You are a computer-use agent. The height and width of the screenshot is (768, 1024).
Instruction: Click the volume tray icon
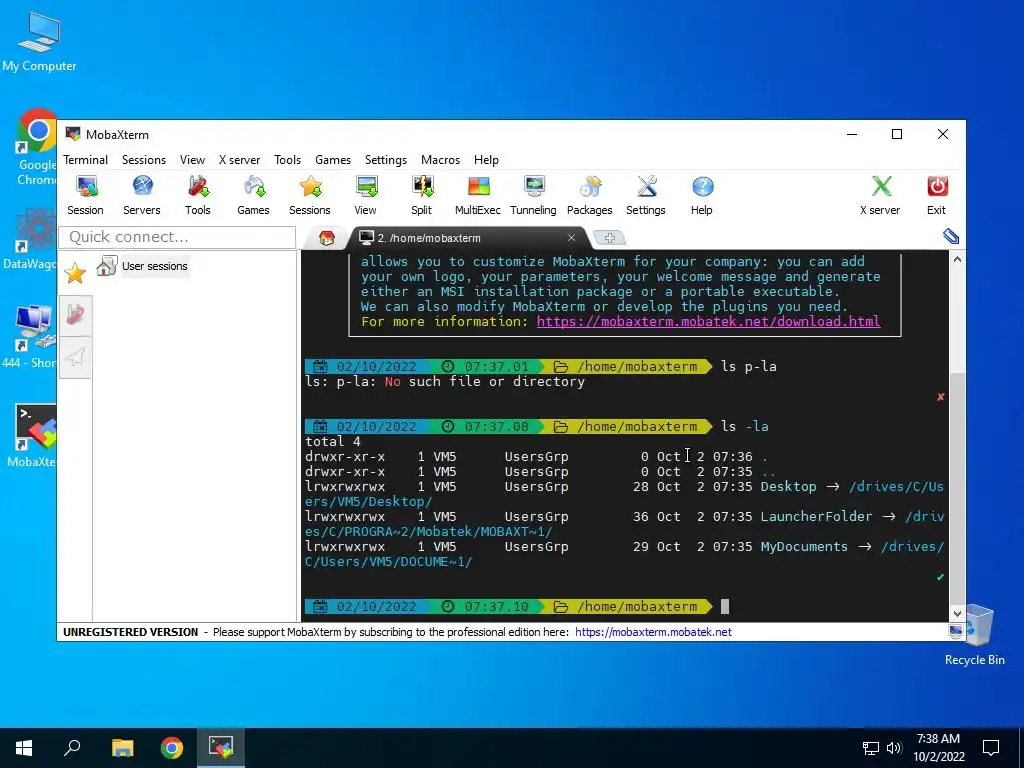(x=894, y=748)
